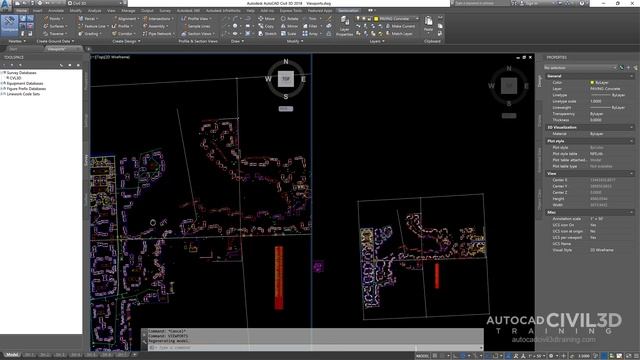Click the Sample Lines tool

click(197, 26)
